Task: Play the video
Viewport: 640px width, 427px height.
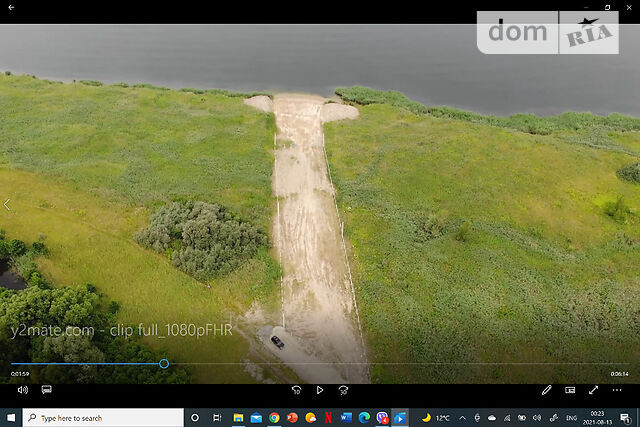Action: [320, 390]
